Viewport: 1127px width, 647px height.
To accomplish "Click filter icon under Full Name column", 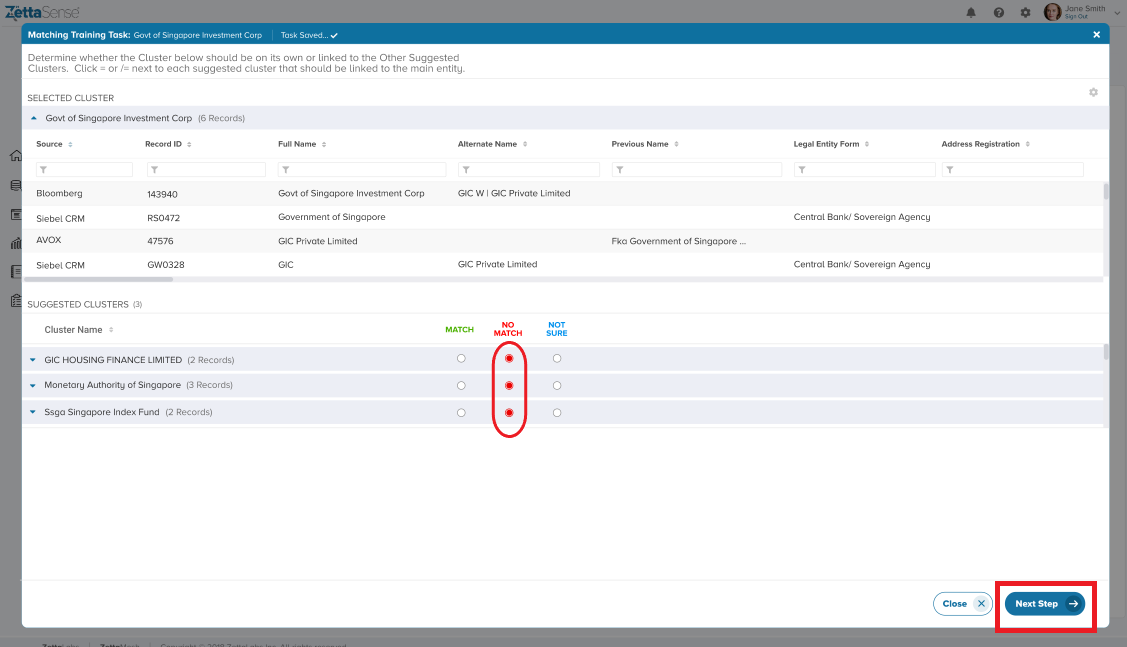I will tap(285, 170).
